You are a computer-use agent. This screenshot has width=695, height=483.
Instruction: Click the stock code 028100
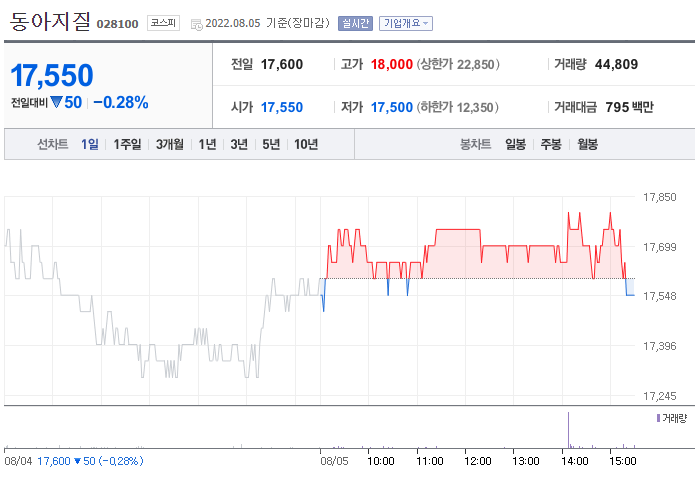click(117, 24)
